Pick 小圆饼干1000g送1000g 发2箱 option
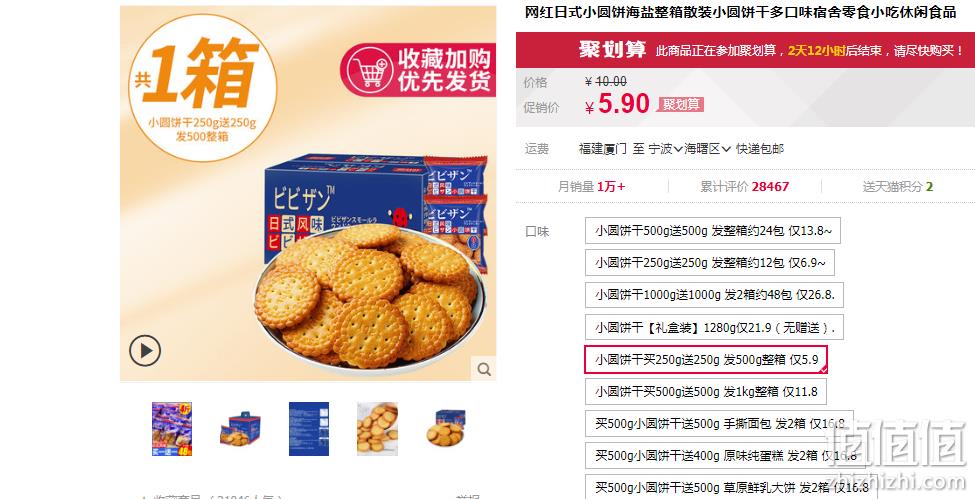 click(x=714, y=295)
